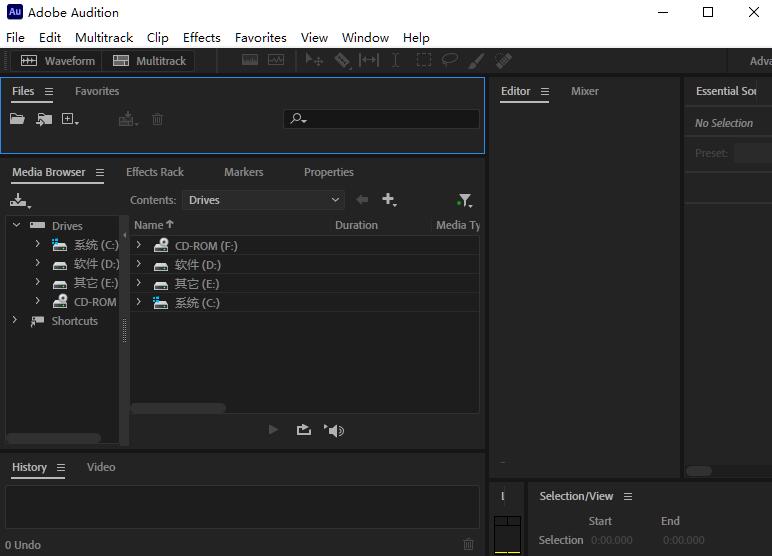Select the Slip tool
Image resolution: width=772 pixels, height=556 pixels.
tap(369, 61)
